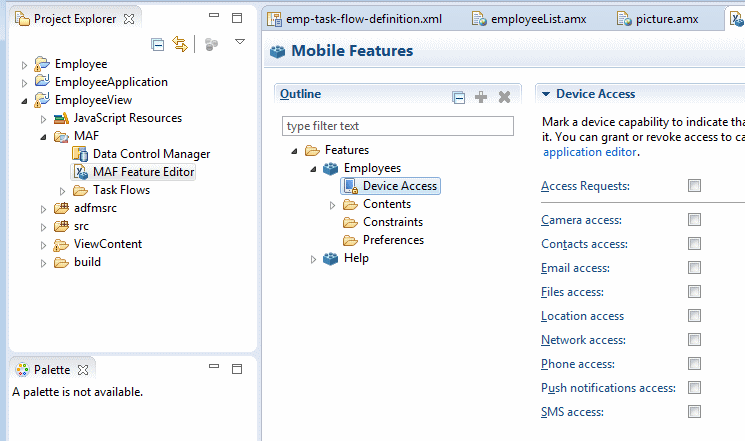Switch to picture.amx editor tab

pyautogui.click(x=658, y=19)
